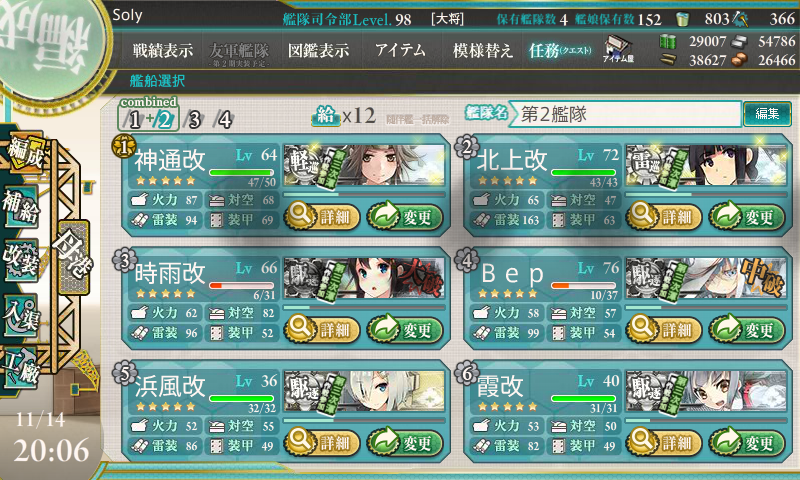Select fleet tab number 3
The height and width of the screenshot is (480, 800).
tap(194, 119)
